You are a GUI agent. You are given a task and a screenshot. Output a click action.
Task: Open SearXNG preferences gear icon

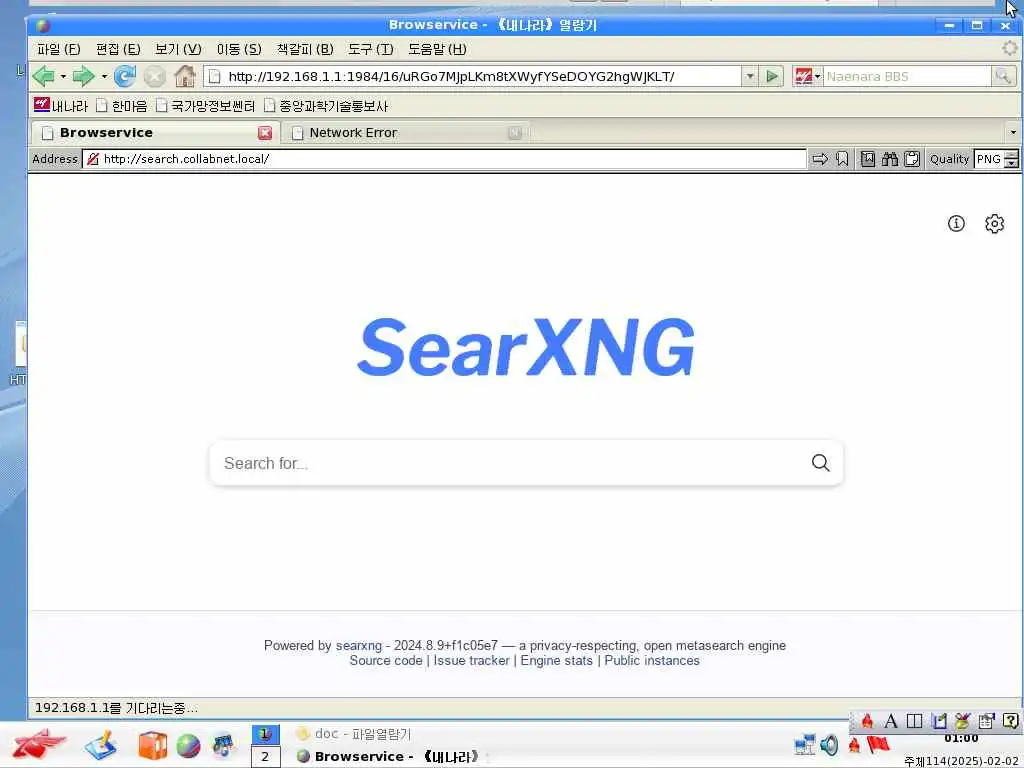coord(995,223)
